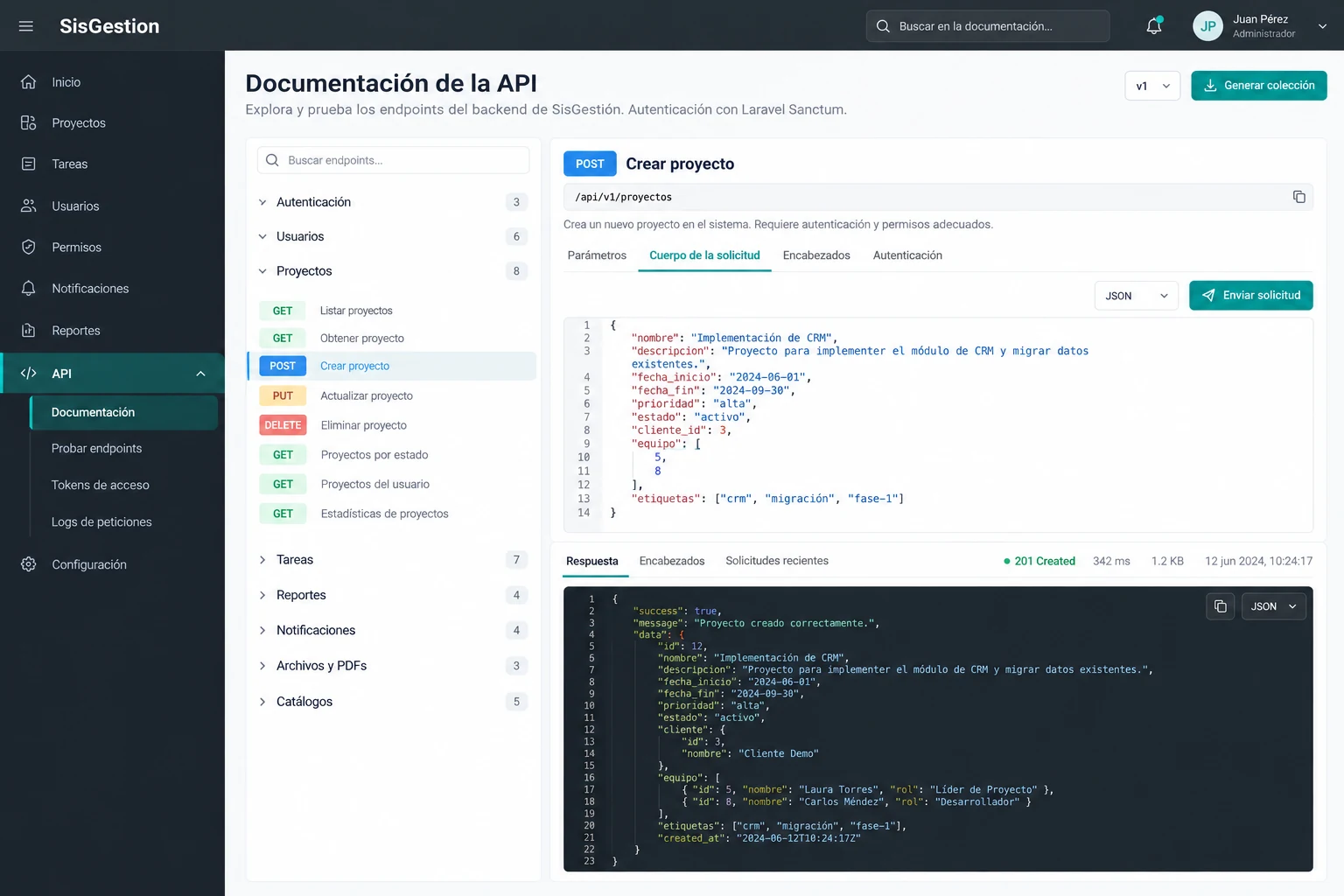
Task: Switch to the Parámetros tab
Action: pos(597,255)
